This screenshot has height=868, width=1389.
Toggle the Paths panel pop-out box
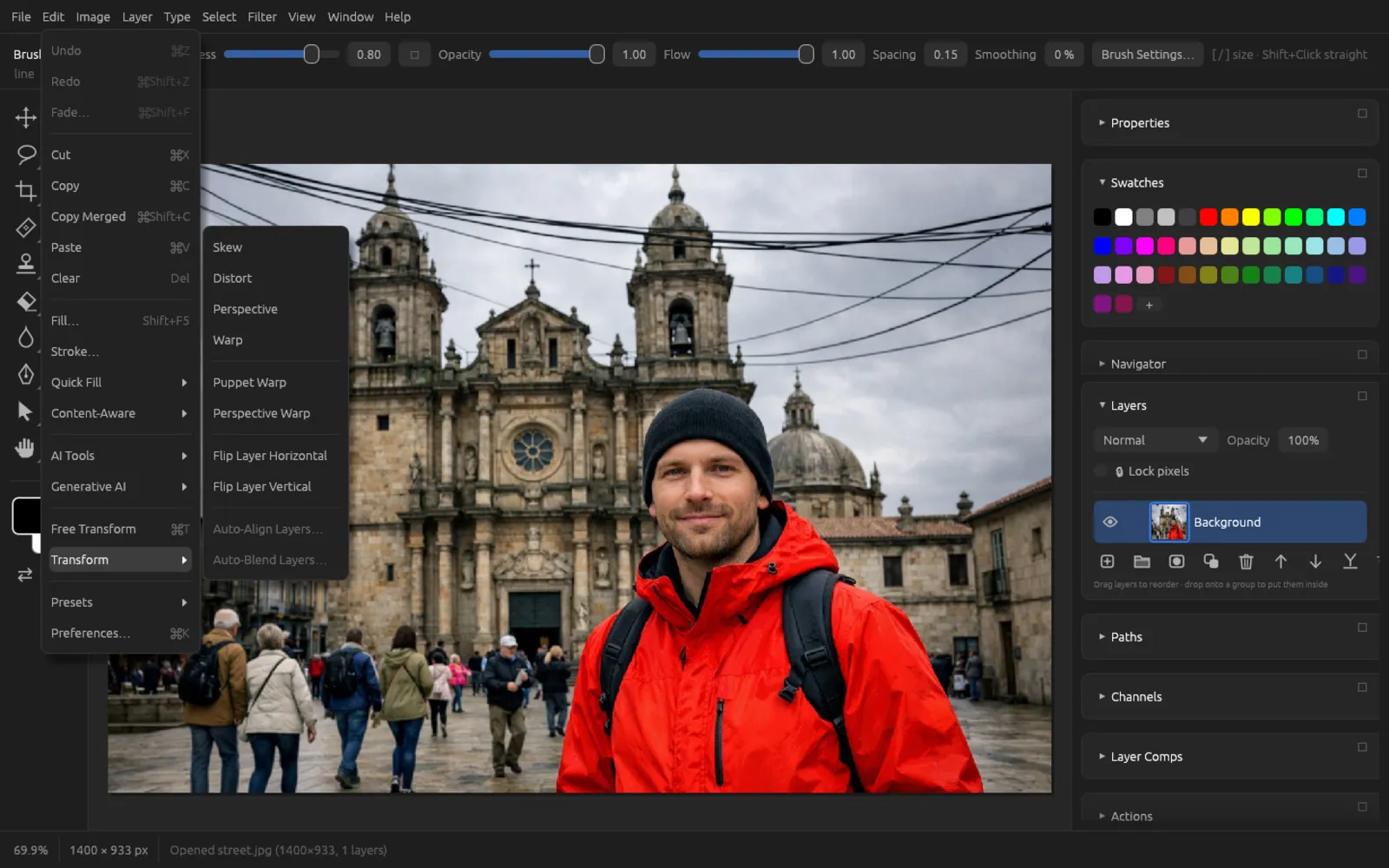tap(1362, 628)
